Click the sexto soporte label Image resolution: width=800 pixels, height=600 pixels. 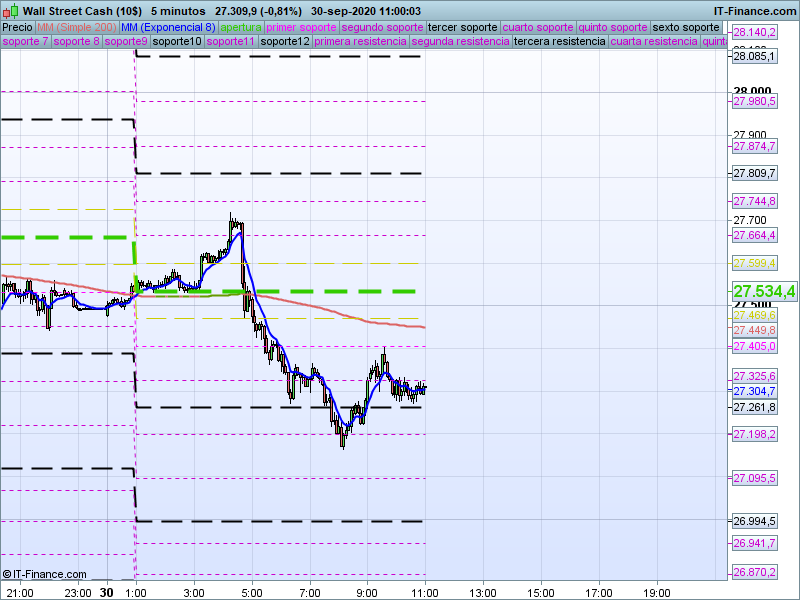click(x=686, y=28)
